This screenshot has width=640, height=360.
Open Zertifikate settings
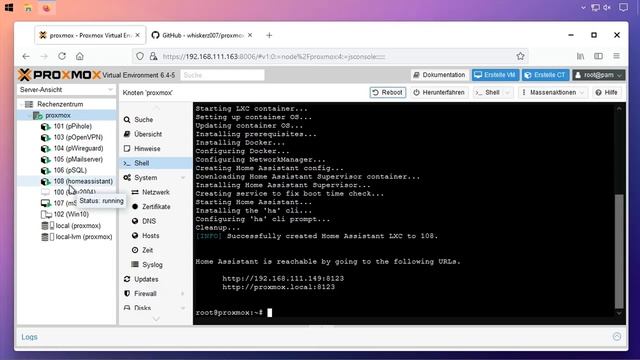pos(156,207)
